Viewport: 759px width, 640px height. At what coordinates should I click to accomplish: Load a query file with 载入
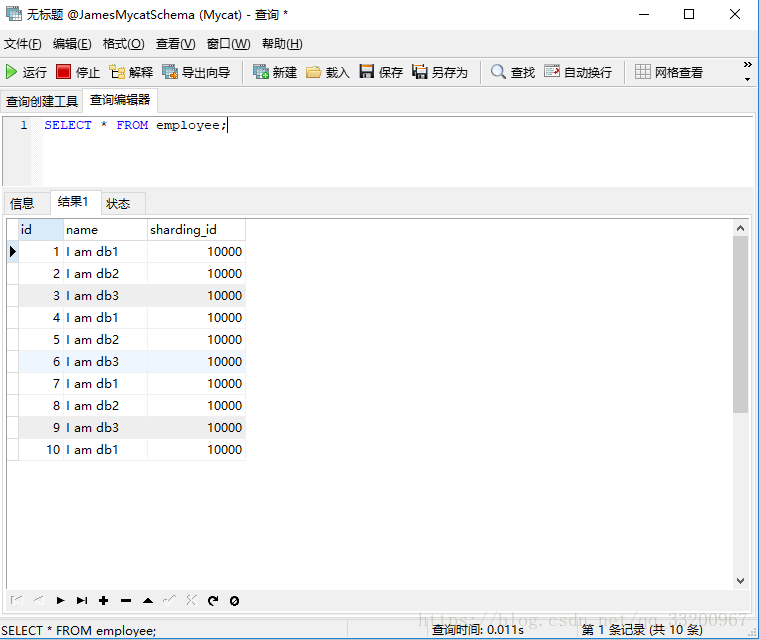pos(328,72)
